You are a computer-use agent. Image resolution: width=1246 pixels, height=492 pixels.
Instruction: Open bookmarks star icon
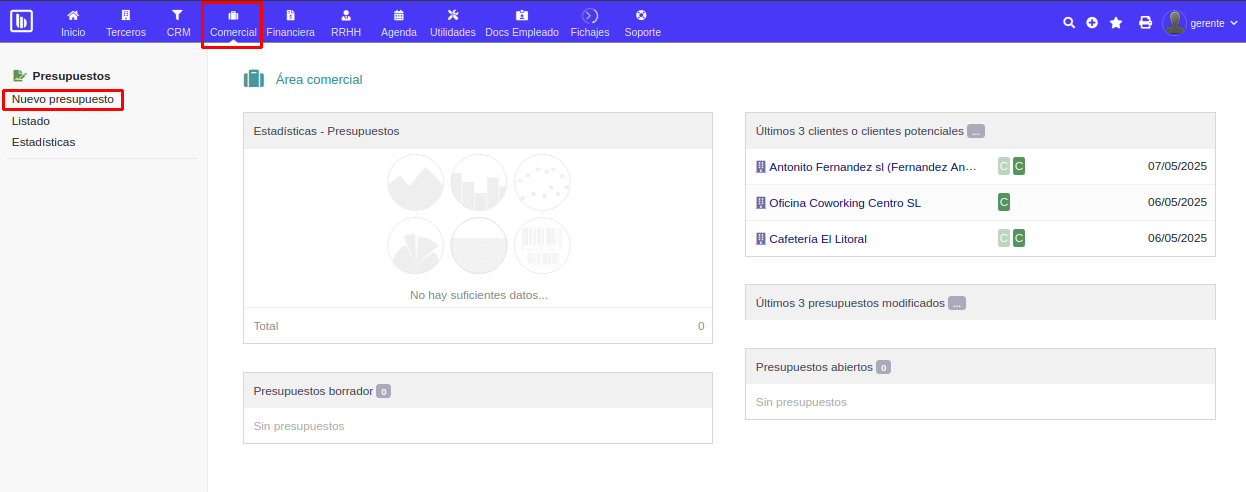1116,22
